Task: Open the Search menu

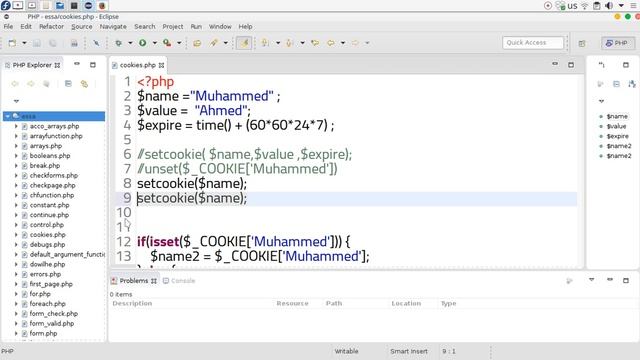Action: [145, 27]
